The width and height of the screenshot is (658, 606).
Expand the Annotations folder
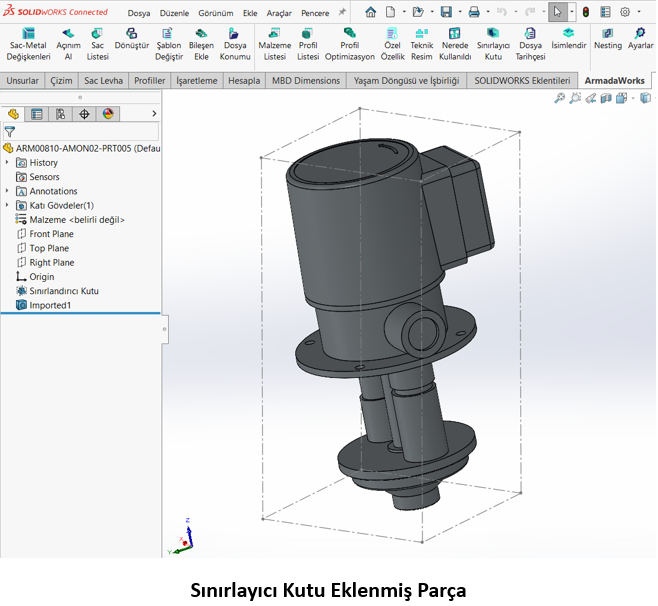pos(8,191)
